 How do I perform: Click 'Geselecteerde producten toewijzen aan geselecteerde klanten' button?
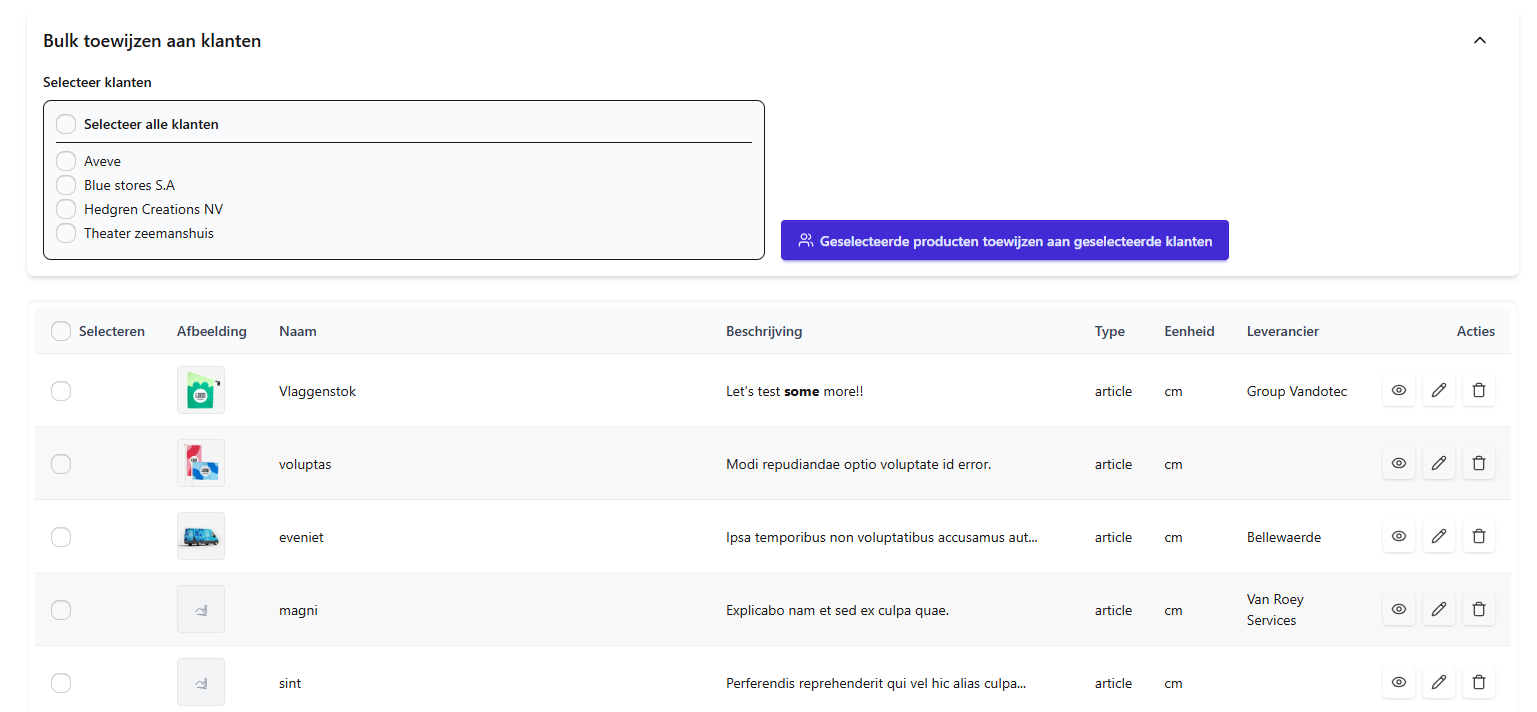click(x=1004, y=241)
